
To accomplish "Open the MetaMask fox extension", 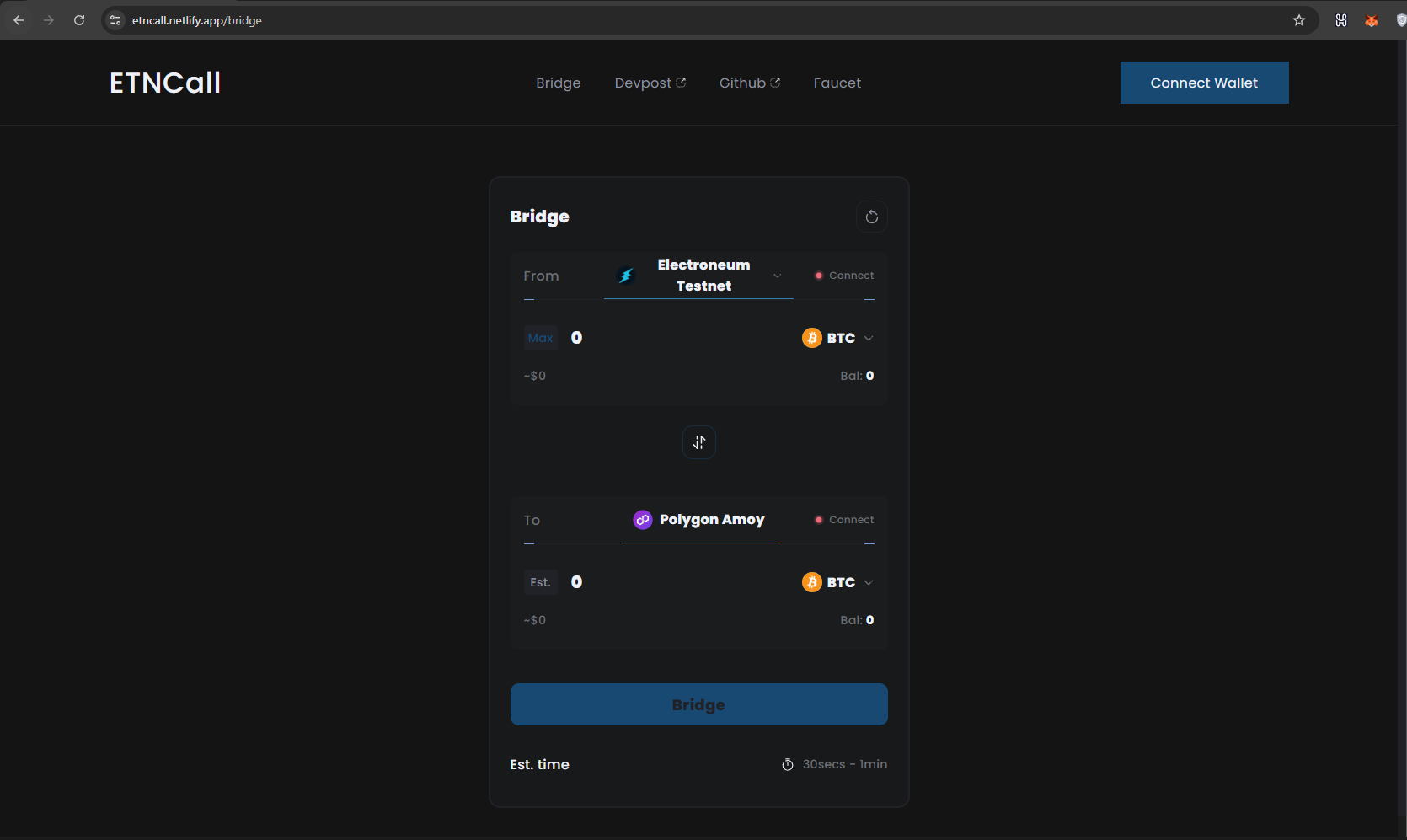I will point(1372,20).
